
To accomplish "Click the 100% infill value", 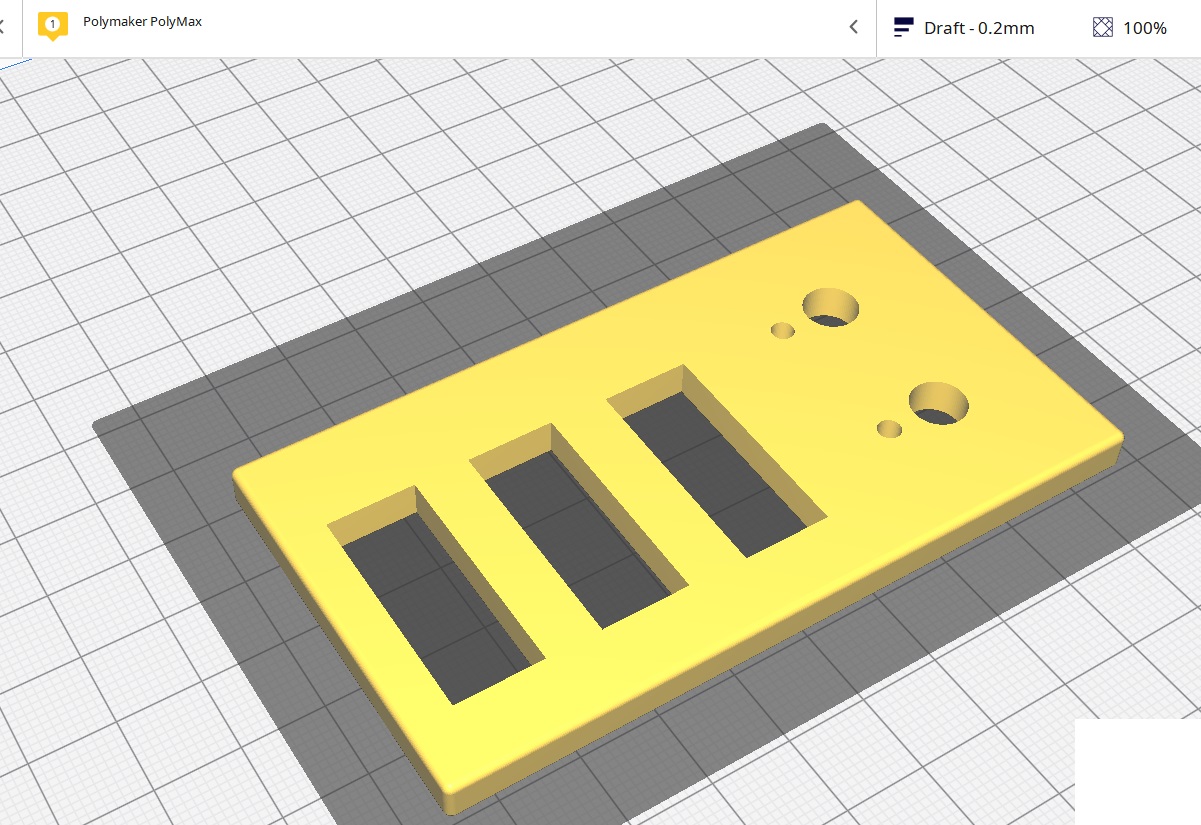I will coord(1144,28).
